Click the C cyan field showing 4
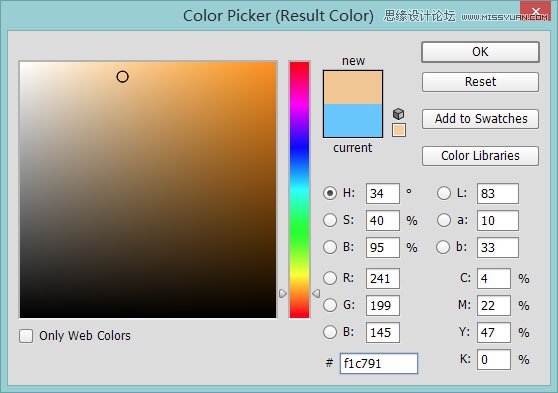 pos(494,278)
